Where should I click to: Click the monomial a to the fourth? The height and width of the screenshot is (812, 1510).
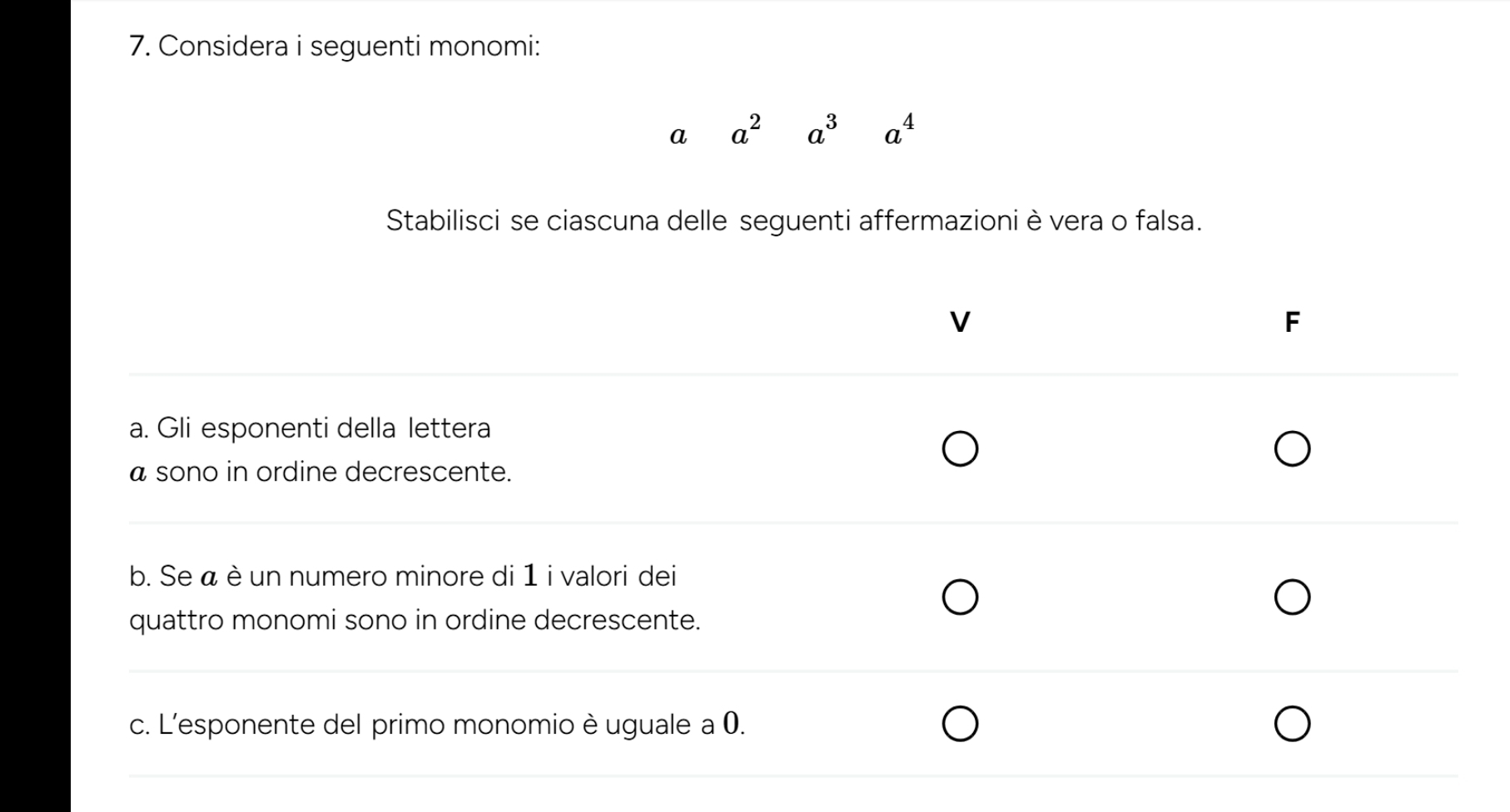tap(899, 131)
